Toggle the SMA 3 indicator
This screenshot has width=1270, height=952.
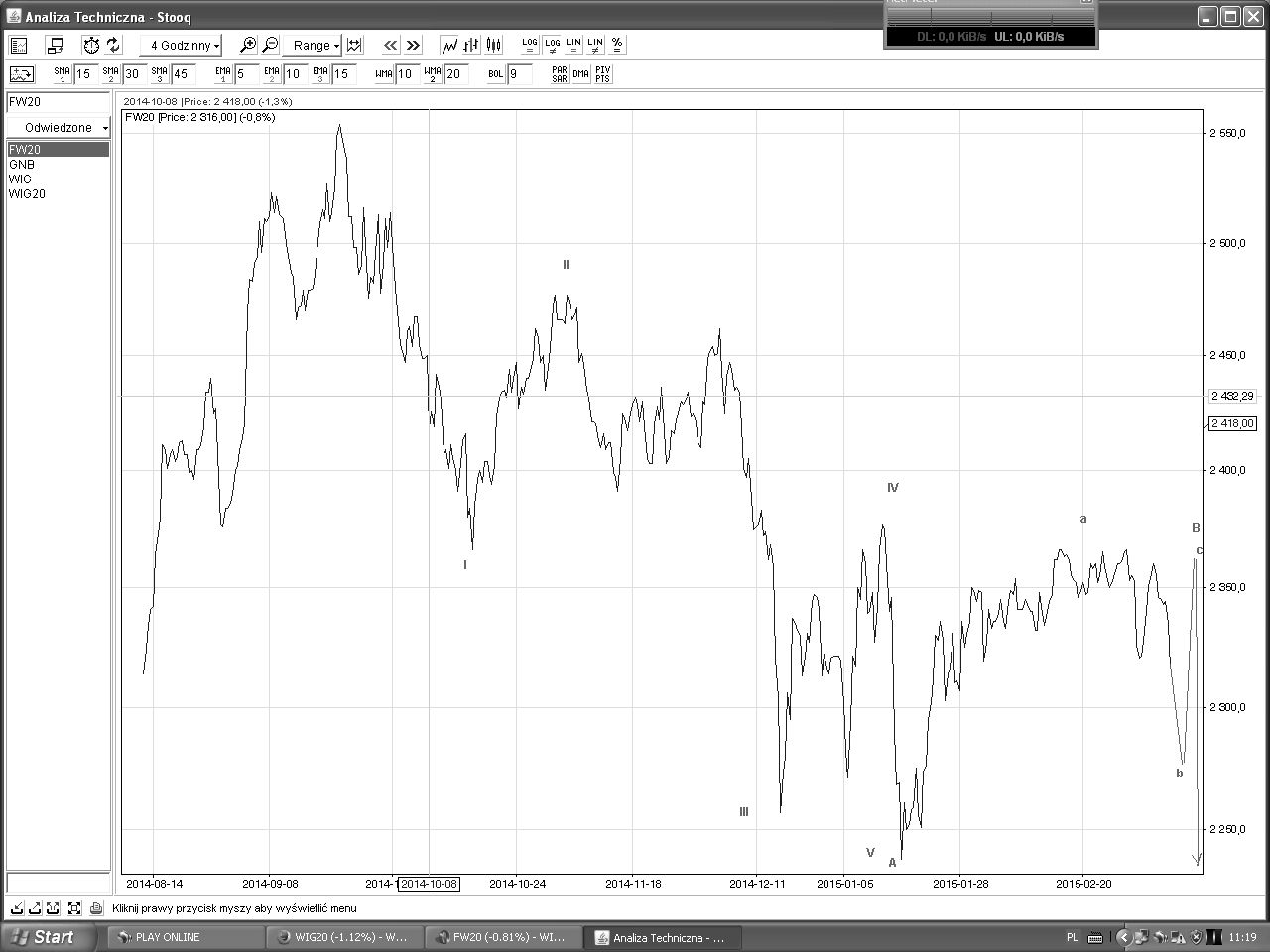tap(160, 74)
